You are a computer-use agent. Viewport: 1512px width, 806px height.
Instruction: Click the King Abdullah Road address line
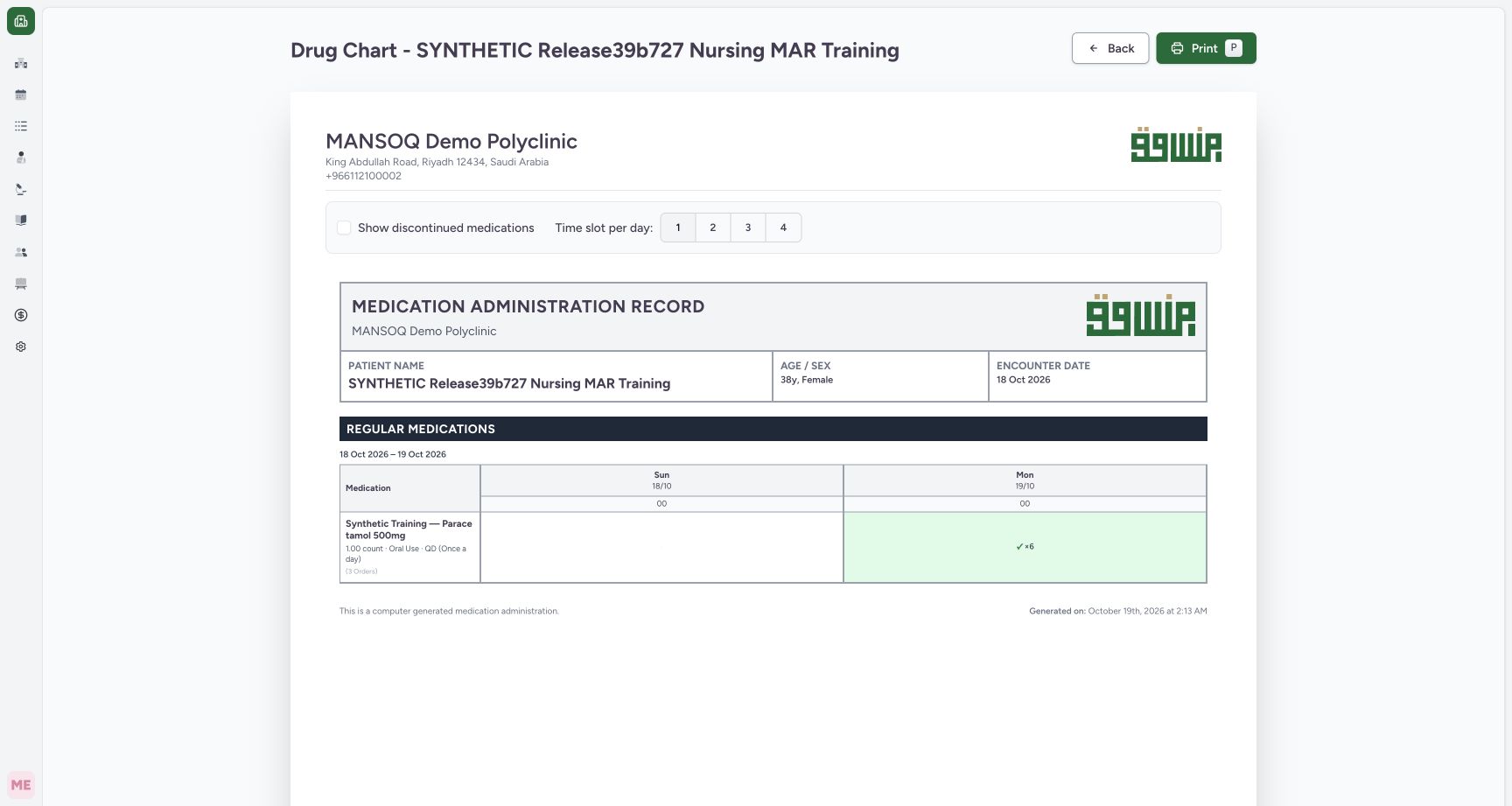coord(437,162)
